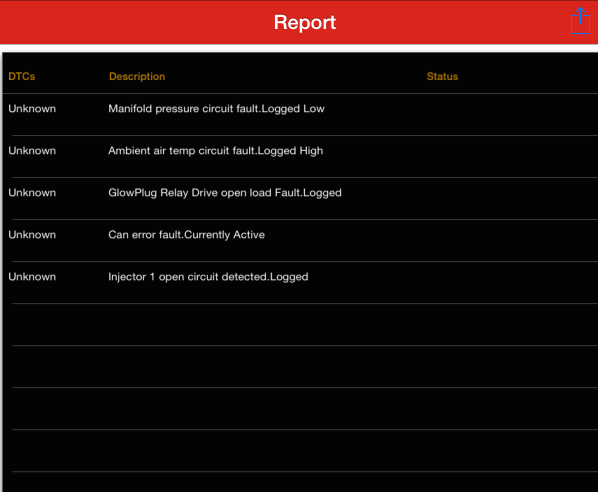
Task: Click the Report title text
Action: (x=305, y=22)
